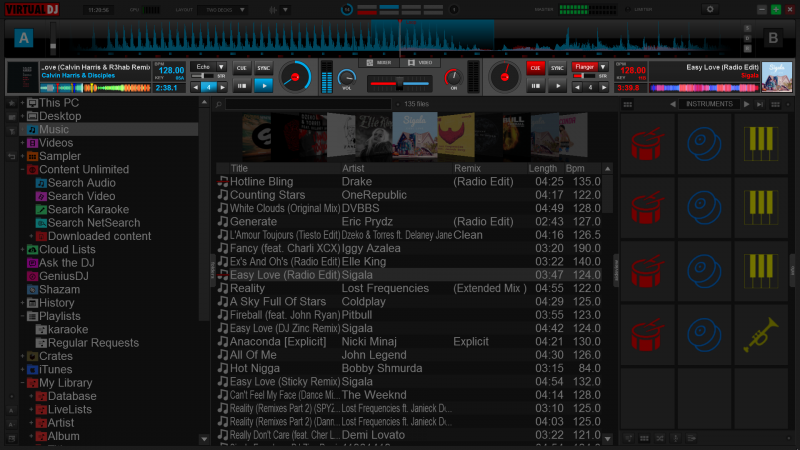Open the Echo effect dropdown arrow
The image size is (800, 450).
click(221, 67)
